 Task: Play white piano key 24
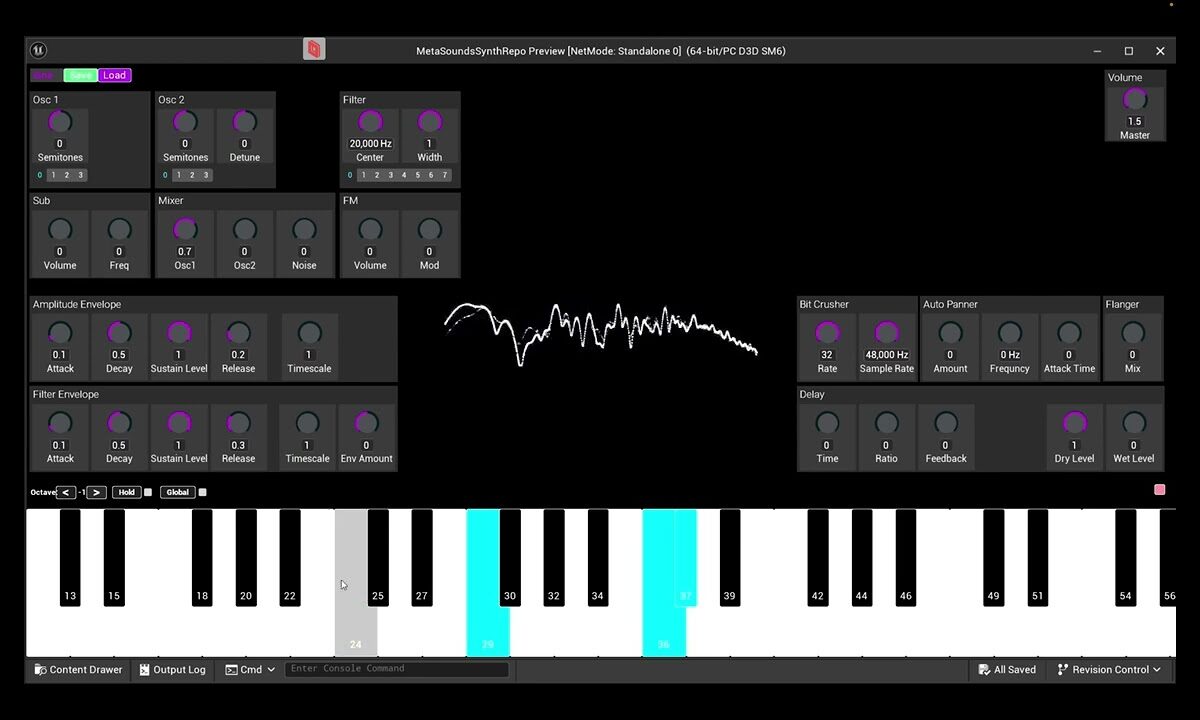(x=355, y=630)
